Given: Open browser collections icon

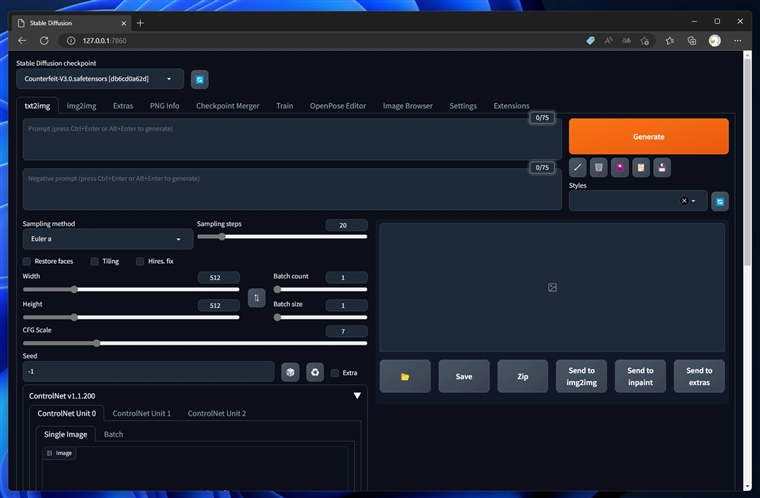Looking at the screenshot, I should tap(692, 41).
